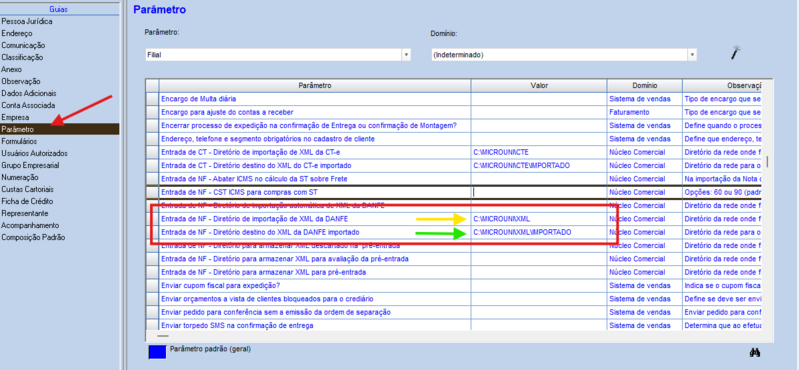This screenshot has width=800, height=370.
Task: Click value cell C:\MICROUNI\CTE\IMPORTADO
Action: click(539, 165)
